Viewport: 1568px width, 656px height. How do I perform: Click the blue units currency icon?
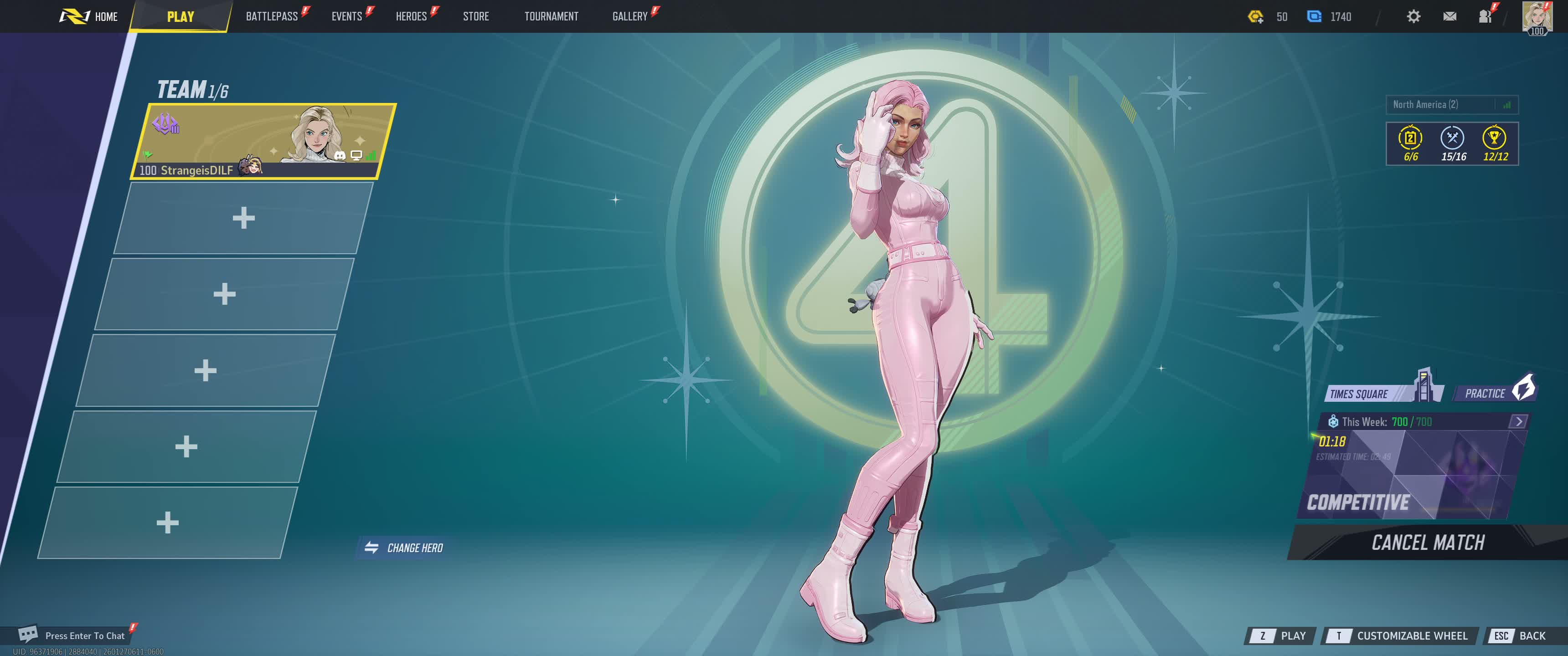1314,16
